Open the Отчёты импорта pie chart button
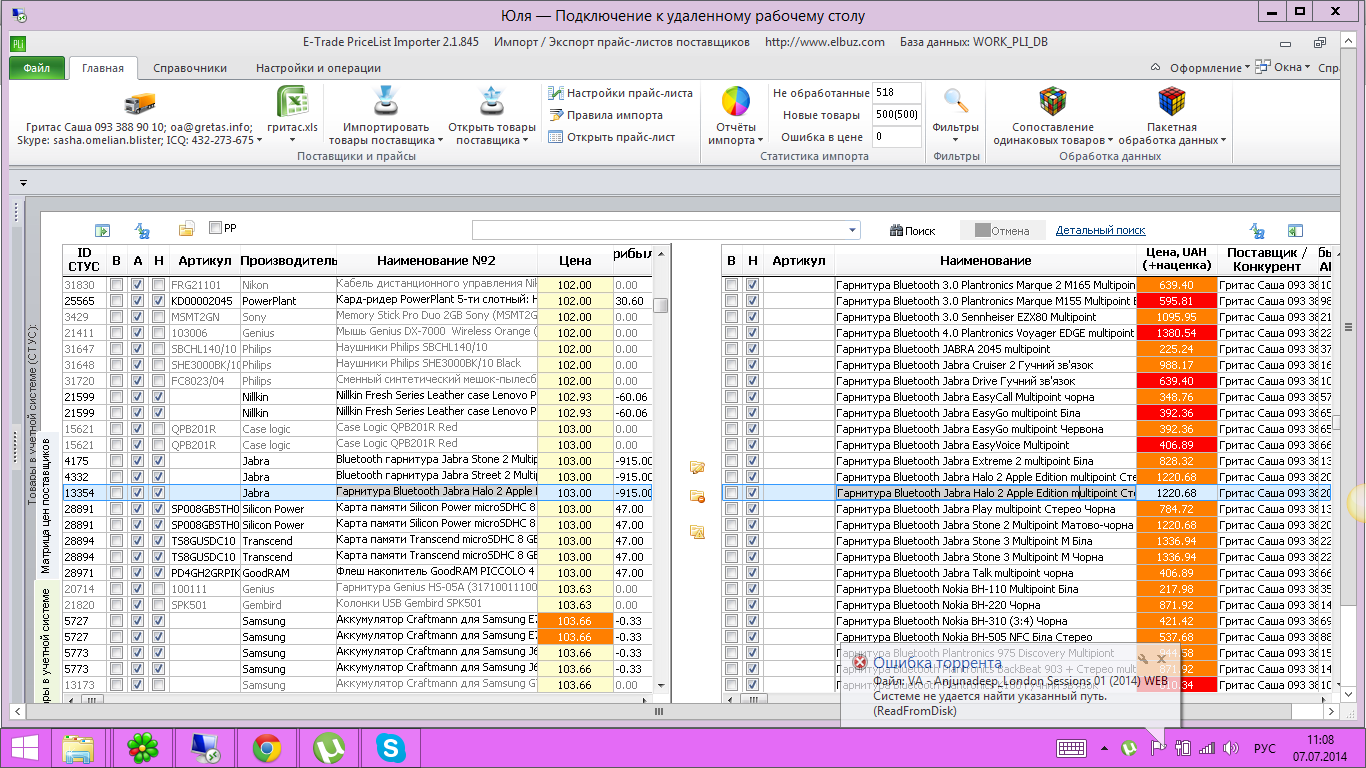 point(736,102)
